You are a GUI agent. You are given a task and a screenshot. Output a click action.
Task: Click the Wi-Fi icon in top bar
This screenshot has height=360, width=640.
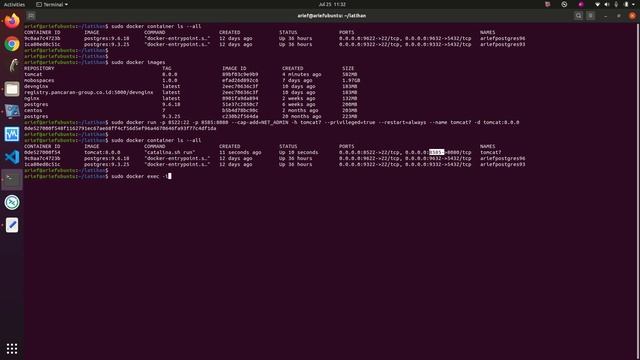(x=598, y=4)
